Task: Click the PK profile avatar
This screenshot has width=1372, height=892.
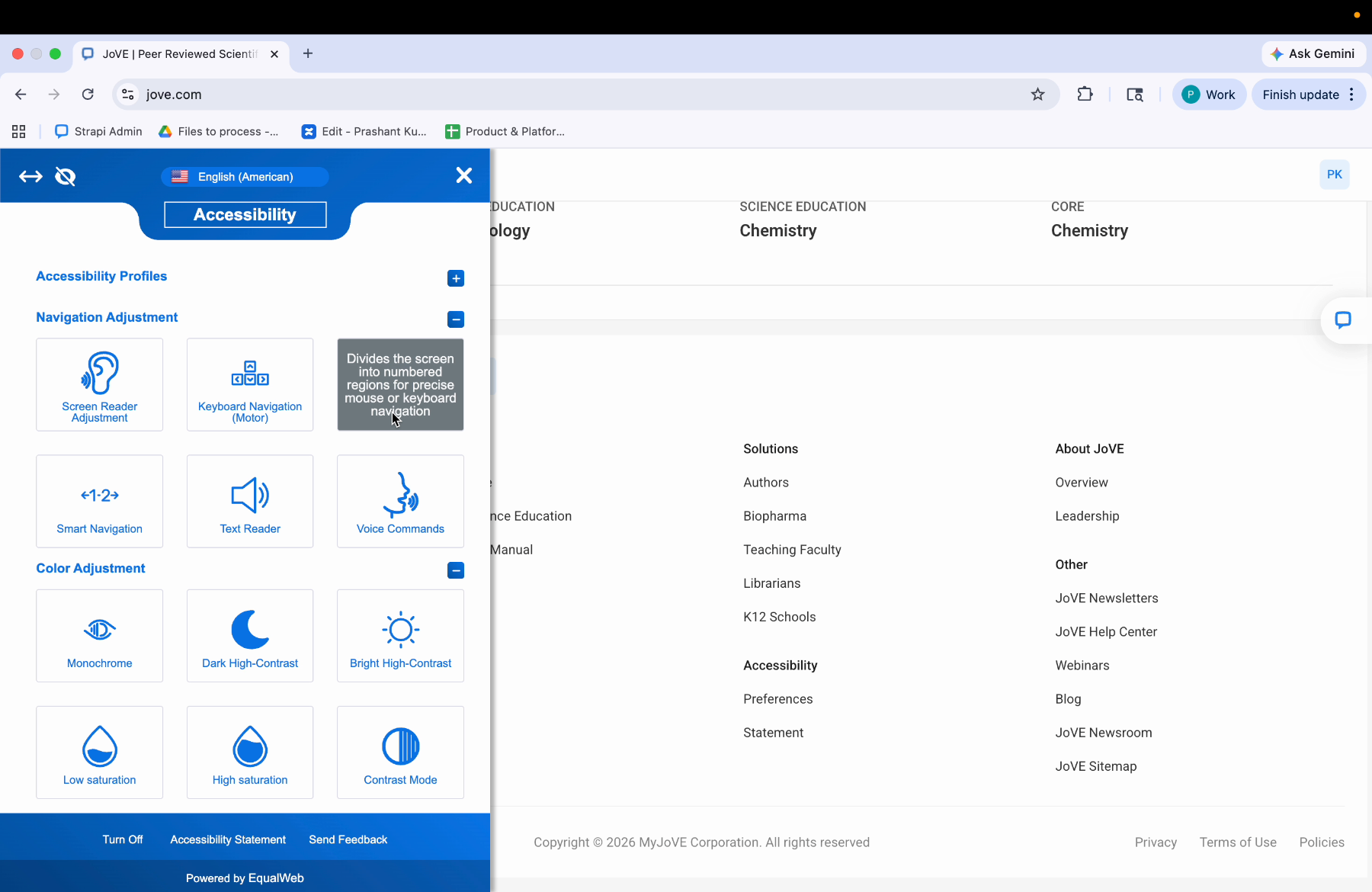Action: click(x=1335, y=175)
